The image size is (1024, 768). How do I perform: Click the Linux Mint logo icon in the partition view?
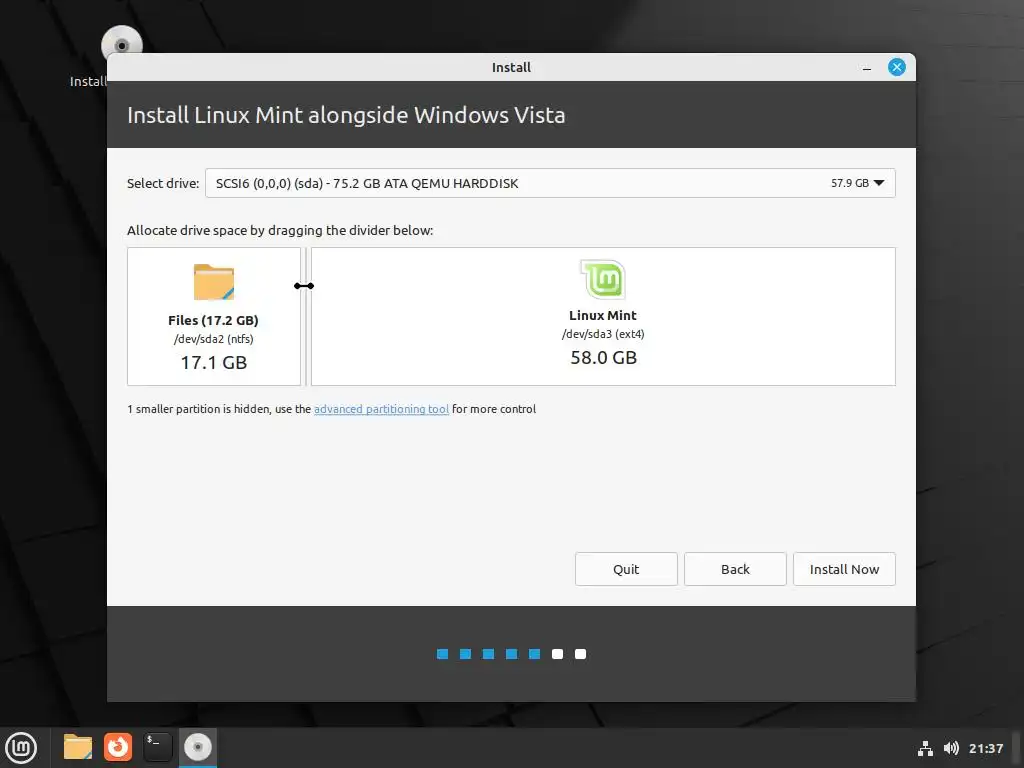pyautogui.click(x=603, y=279)
